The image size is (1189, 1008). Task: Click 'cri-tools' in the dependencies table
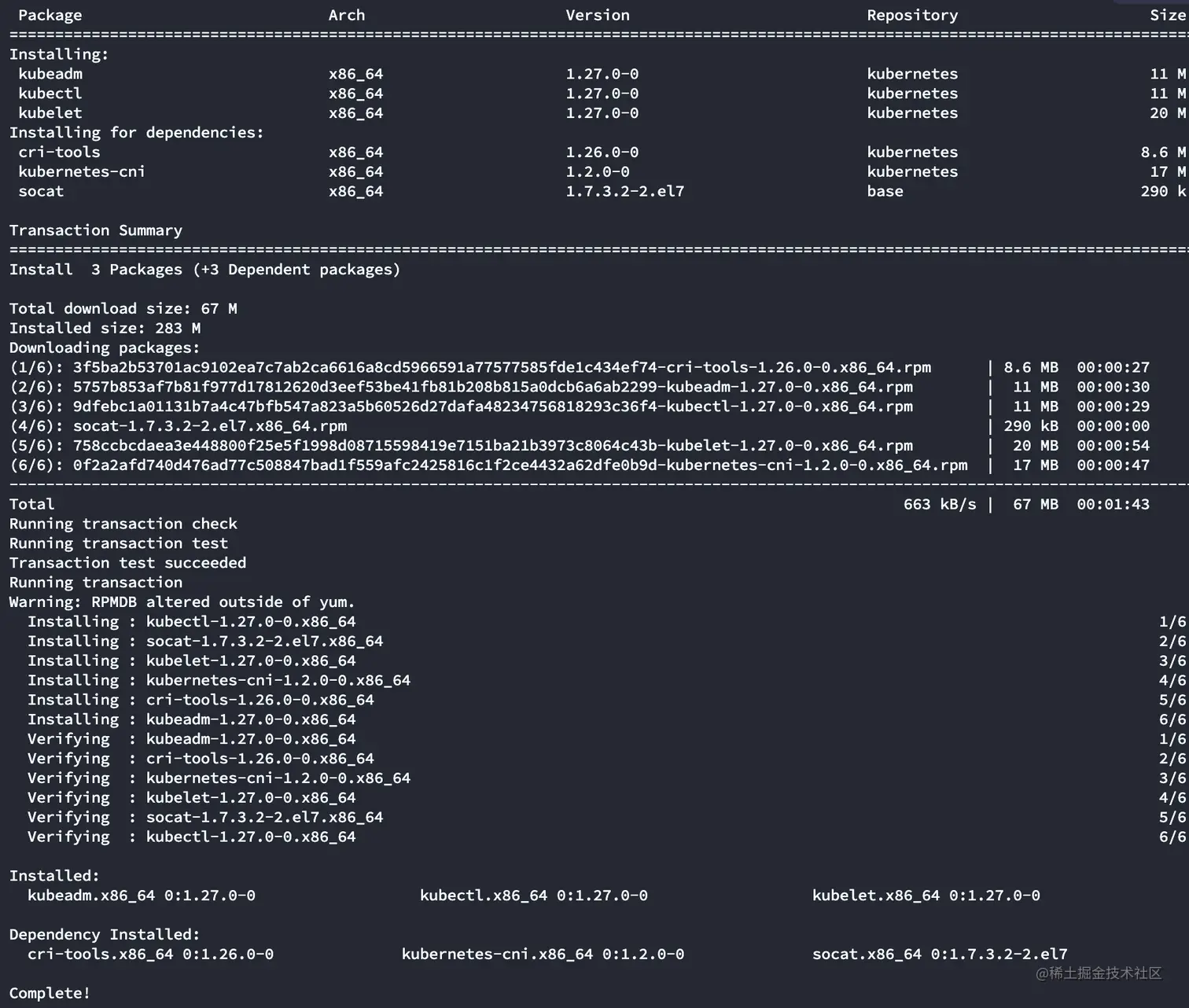tap(60, 153)
